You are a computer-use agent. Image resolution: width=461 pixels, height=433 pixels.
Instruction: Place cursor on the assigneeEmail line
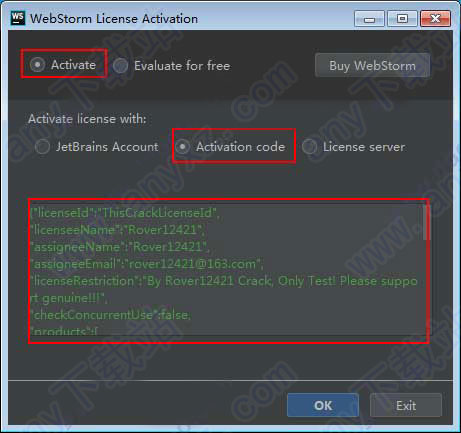[x=147, y=264]
